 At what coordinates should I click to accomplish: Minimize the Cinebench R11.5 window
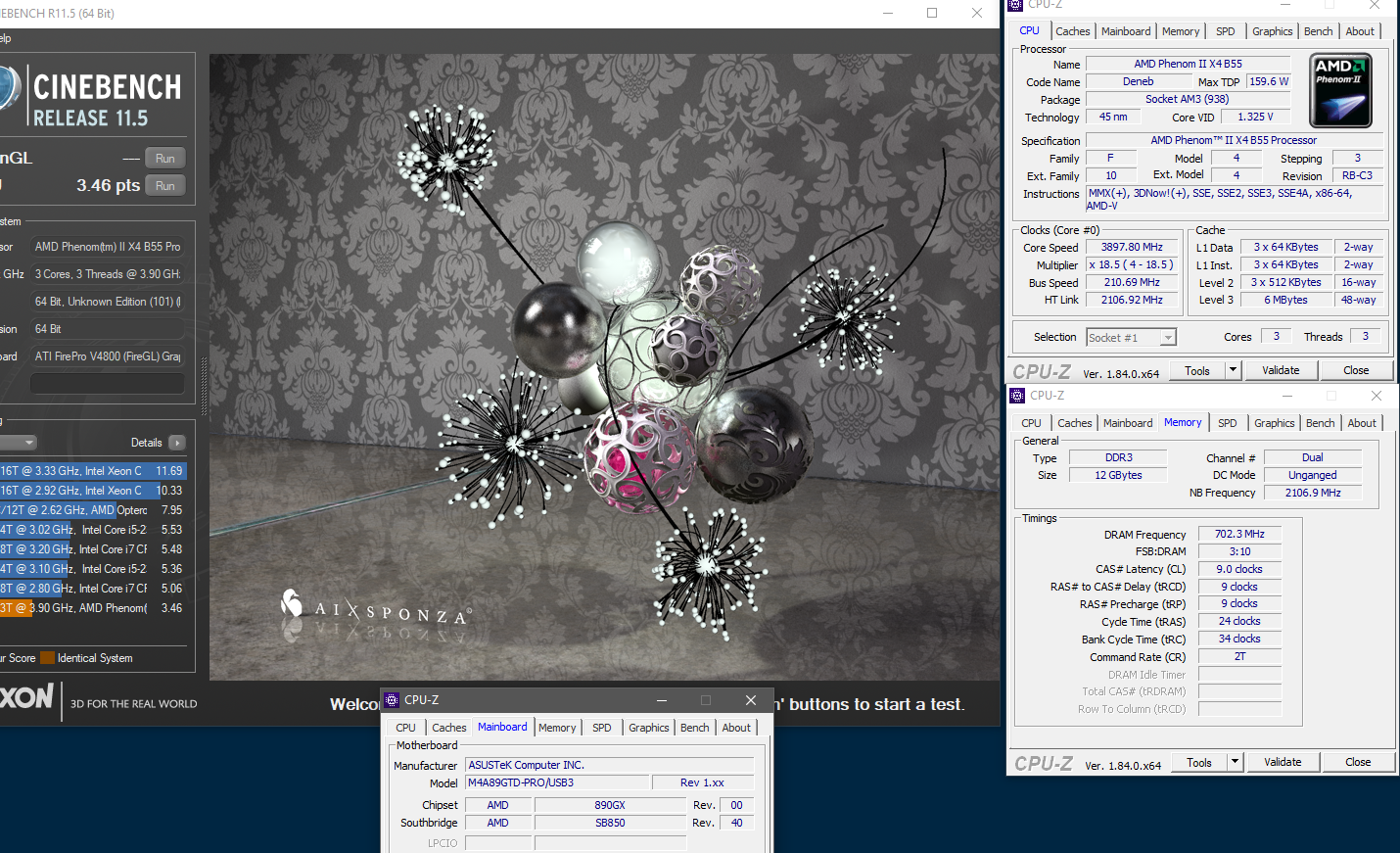[888, 13]
